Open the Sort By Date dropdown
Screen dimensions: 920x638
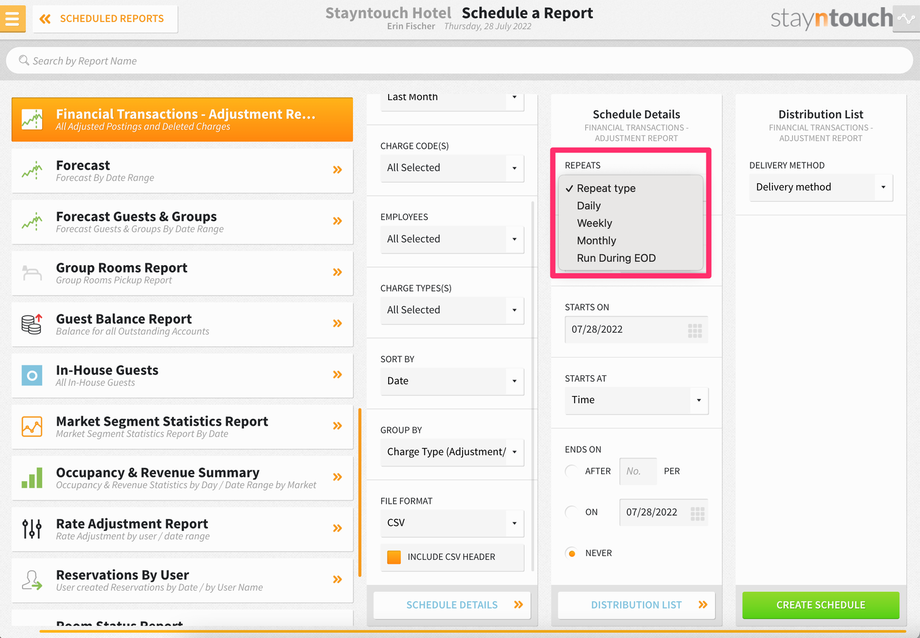(452, 381)
